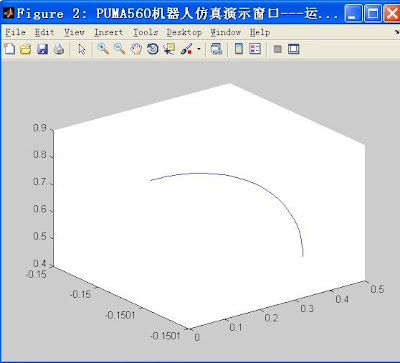Select the Pan hand tool
This screenshot has width=400, height=363.
pyautogui.click(x=136, y=49)
